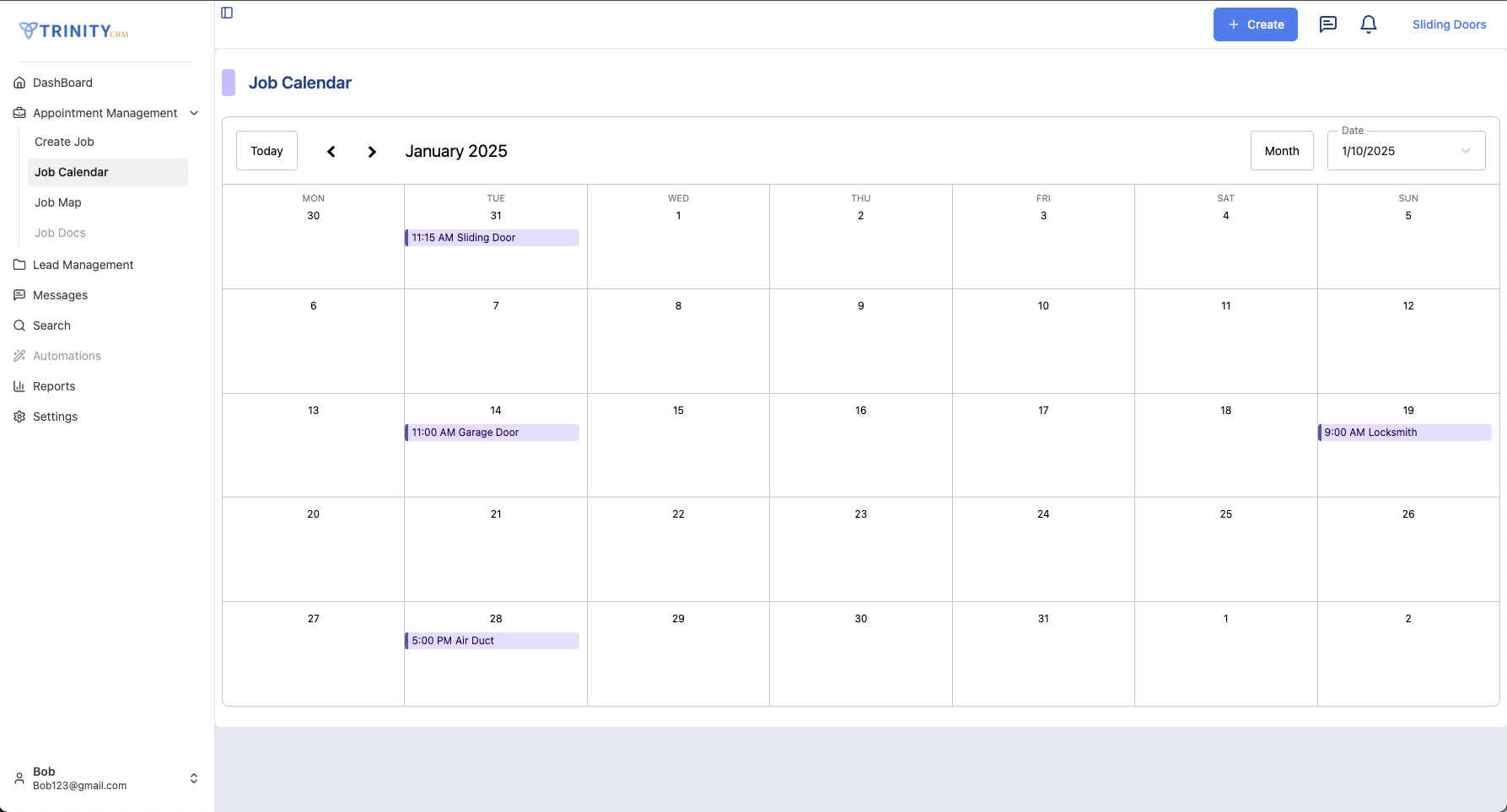Open DashBoard in the sidebar
Screen dimensions: 1507x812
coord(62,83)
